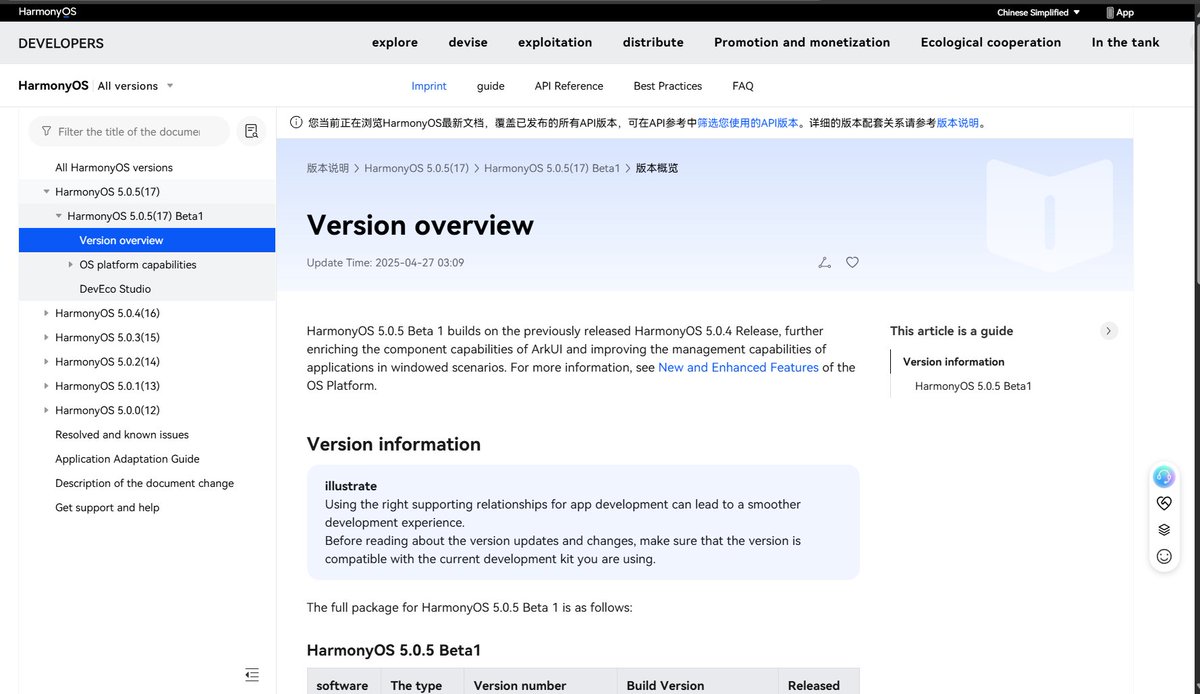Click the 版本说明 breadcrumb
Screen dimensions: 1200x694
(328, 168)
